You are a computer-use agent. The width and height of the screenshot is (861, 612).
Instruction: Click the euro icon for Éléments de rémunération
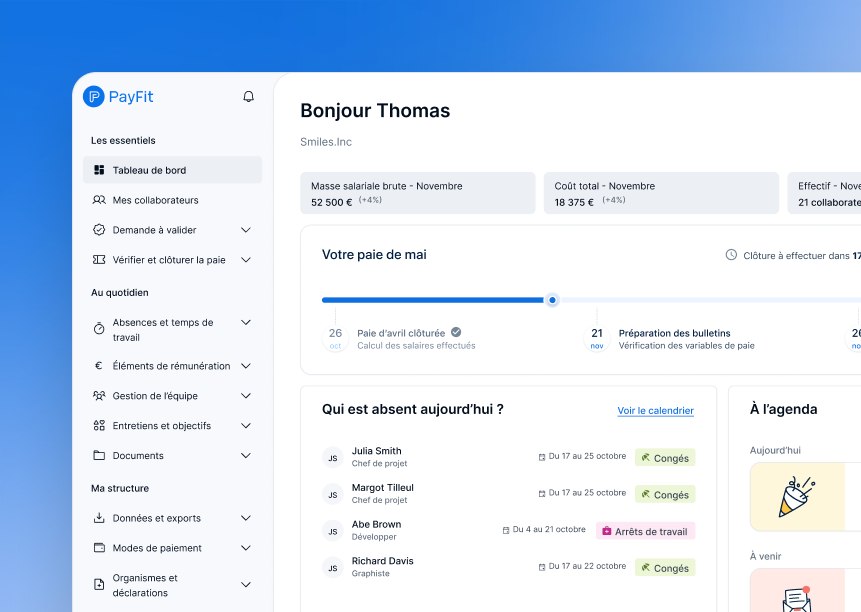99,366
